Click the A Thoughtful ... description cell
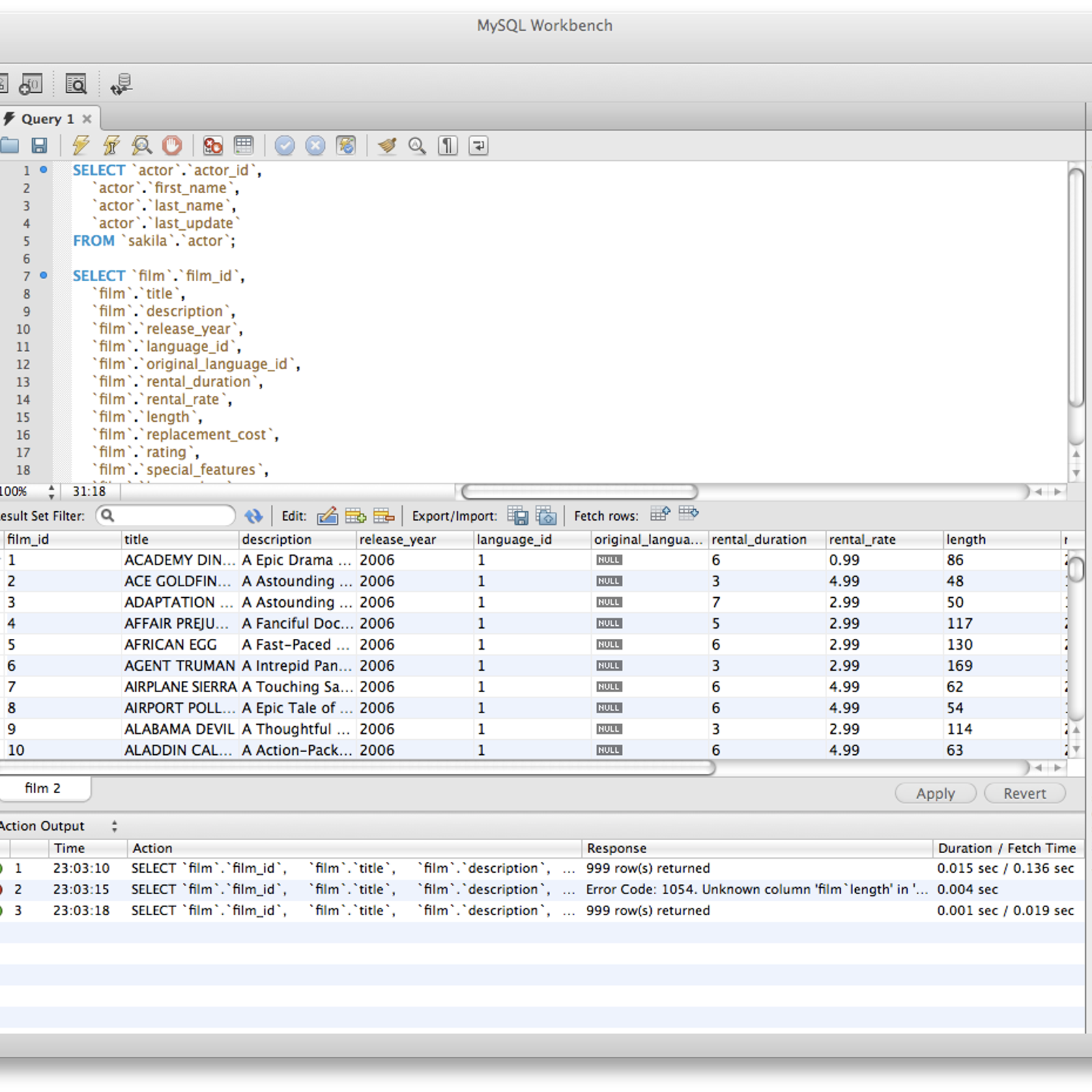This screenshot has height=1092, width=1092. coord(298,729)
